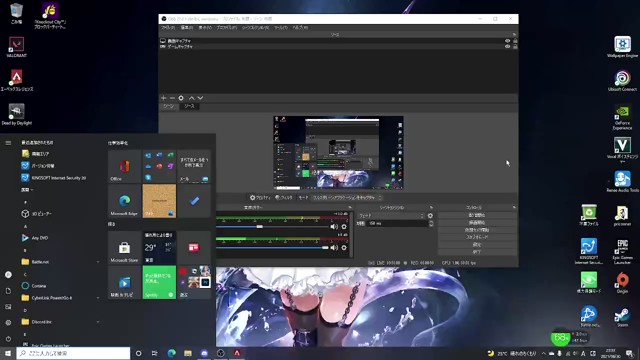640x360 pixels.
Task: Mute the first audio mixer channel
Action: coord(334,227)
